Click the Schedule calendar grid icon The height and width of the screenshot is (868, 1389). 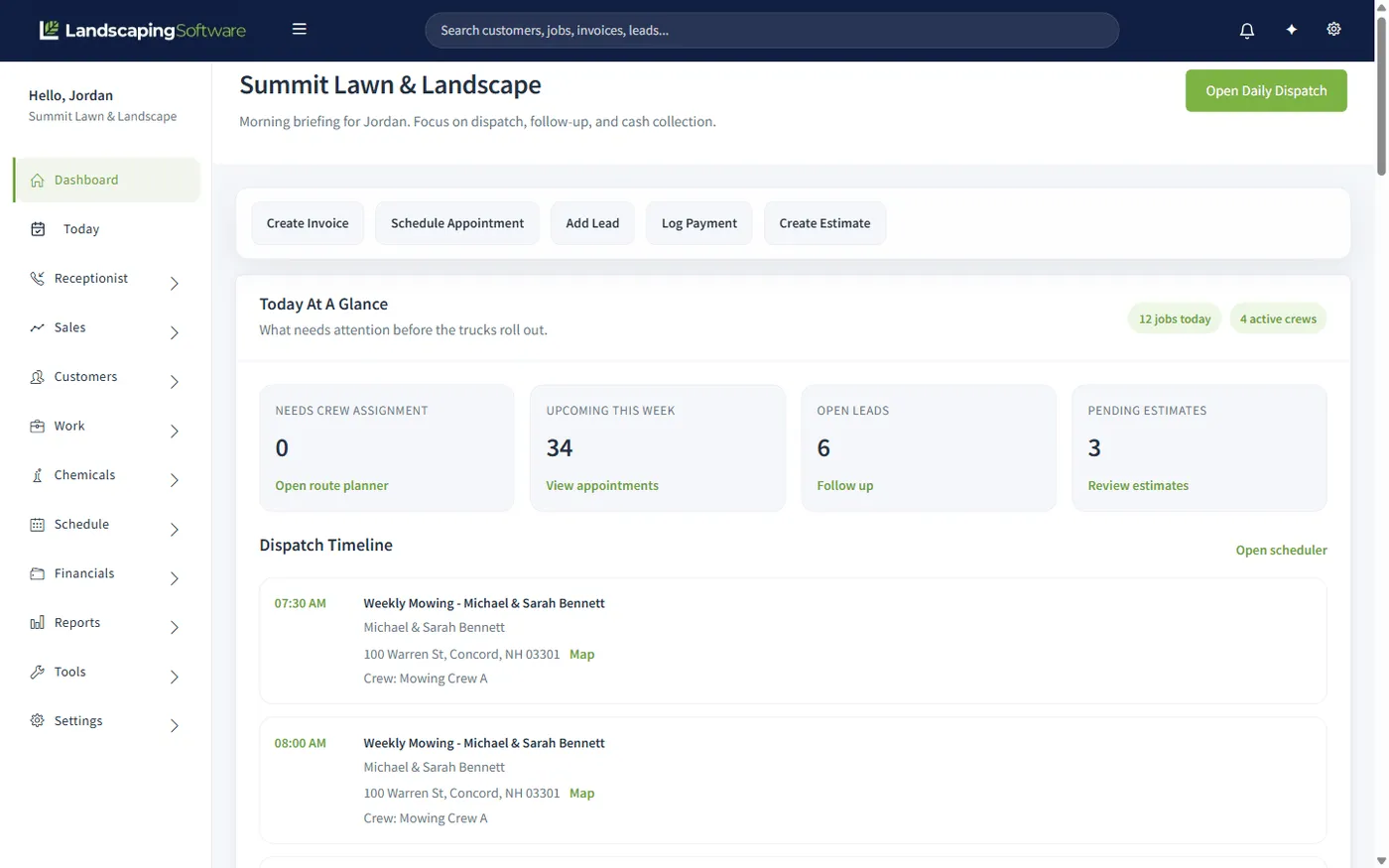click(38, 524)
